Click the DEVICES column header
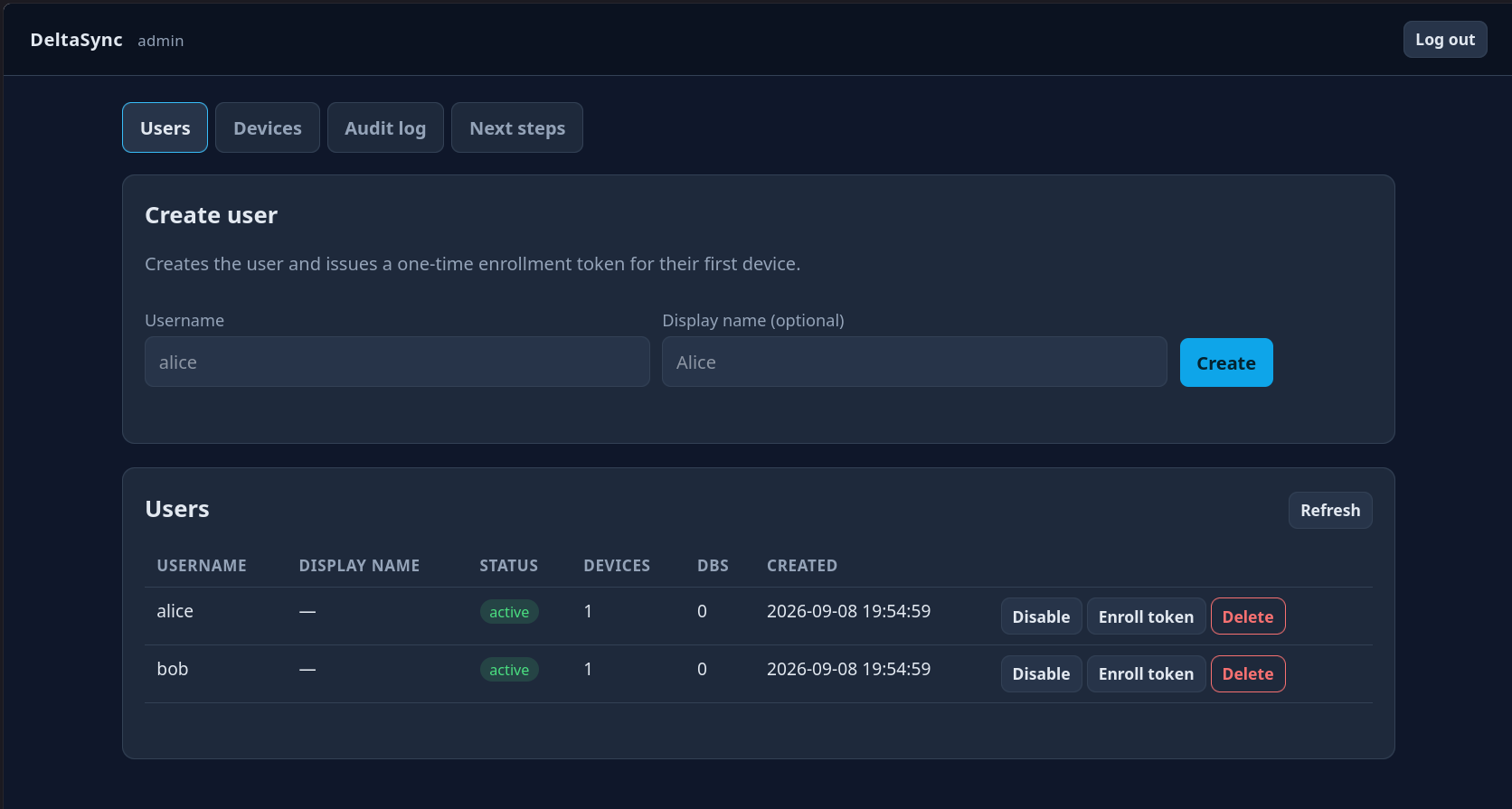 click(617, 566)
